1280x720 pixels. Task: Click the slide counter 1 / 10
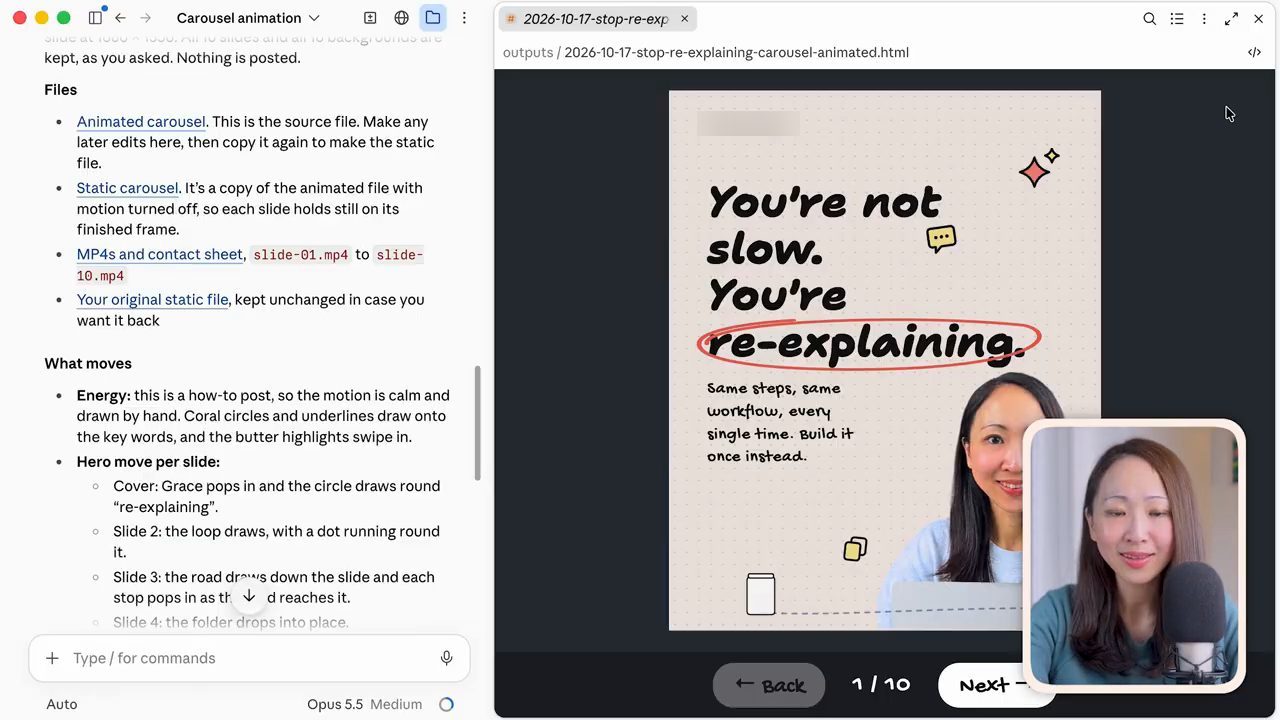click(881, 685)
